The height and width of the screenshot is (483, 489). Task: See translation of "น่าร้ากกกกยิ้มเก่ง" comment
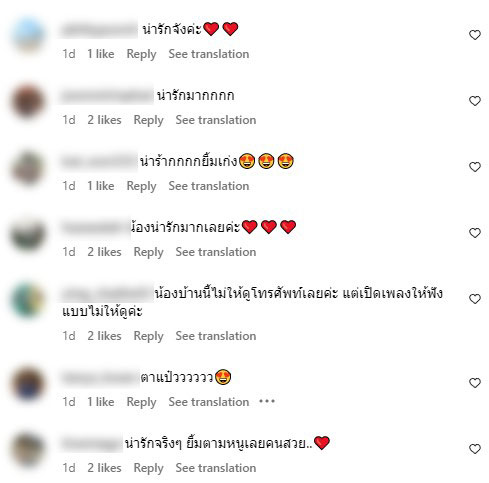click(209, 186)
